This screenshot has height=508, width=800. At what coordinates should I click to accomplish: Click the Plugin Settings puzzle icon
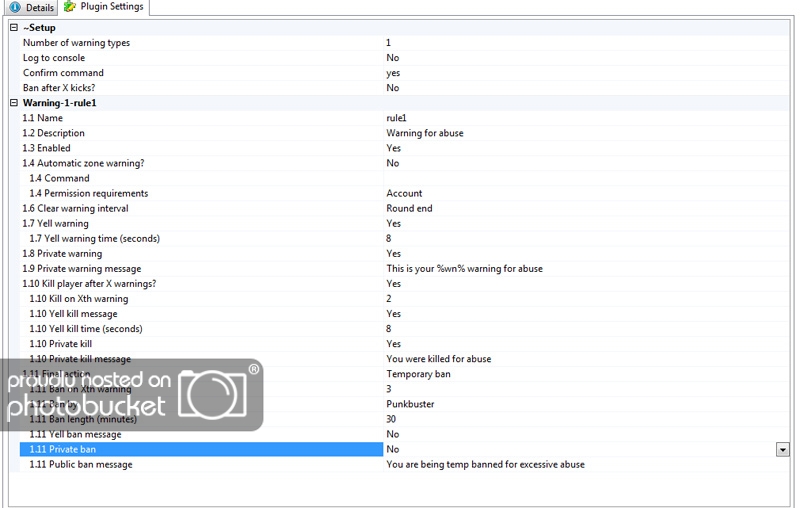pyautogui.click(x=69, y=7)
